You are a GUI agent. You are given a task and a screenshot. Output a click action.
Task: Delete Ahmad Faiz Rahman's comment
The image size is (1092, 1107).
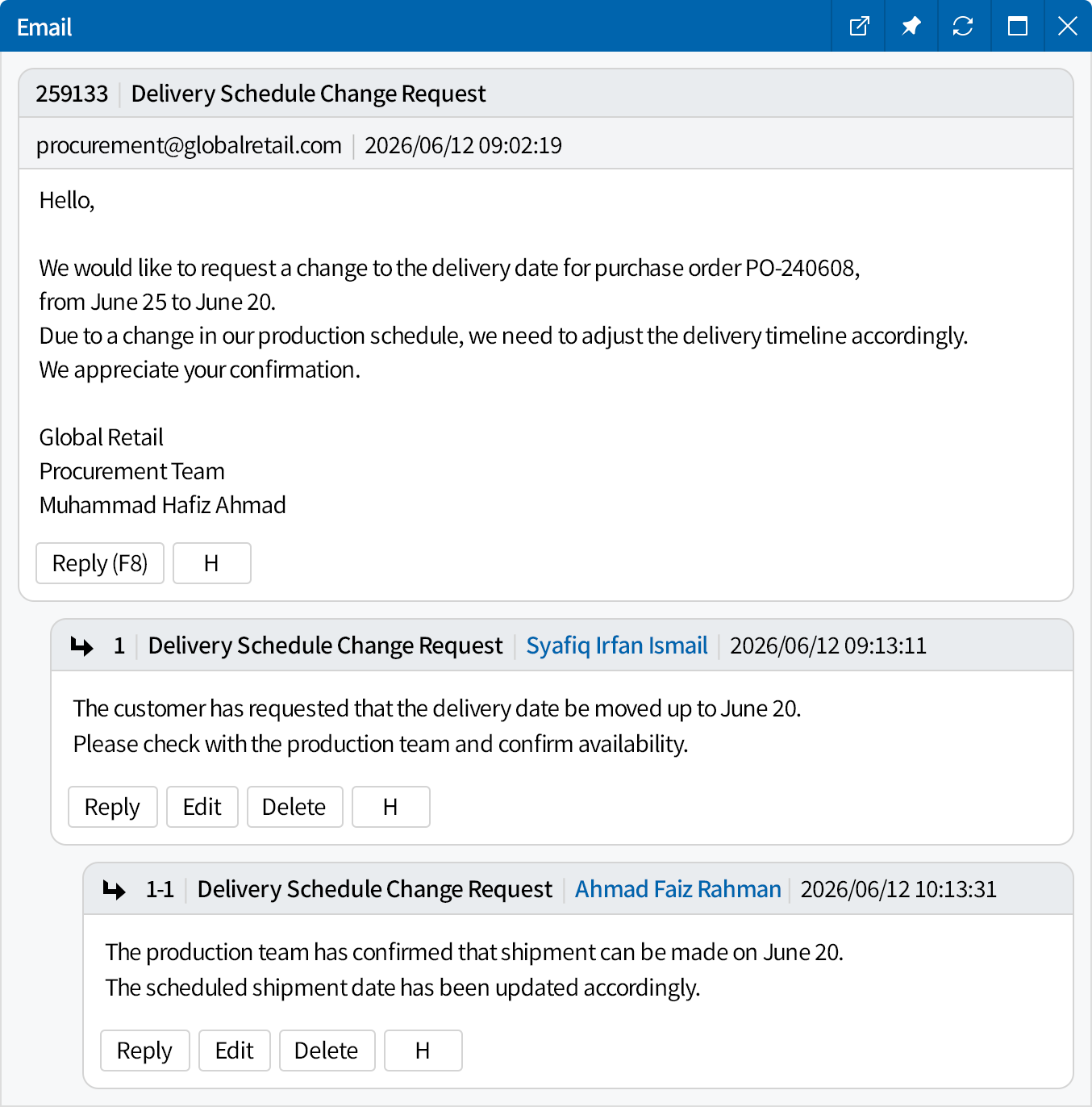click(327, 1051)
